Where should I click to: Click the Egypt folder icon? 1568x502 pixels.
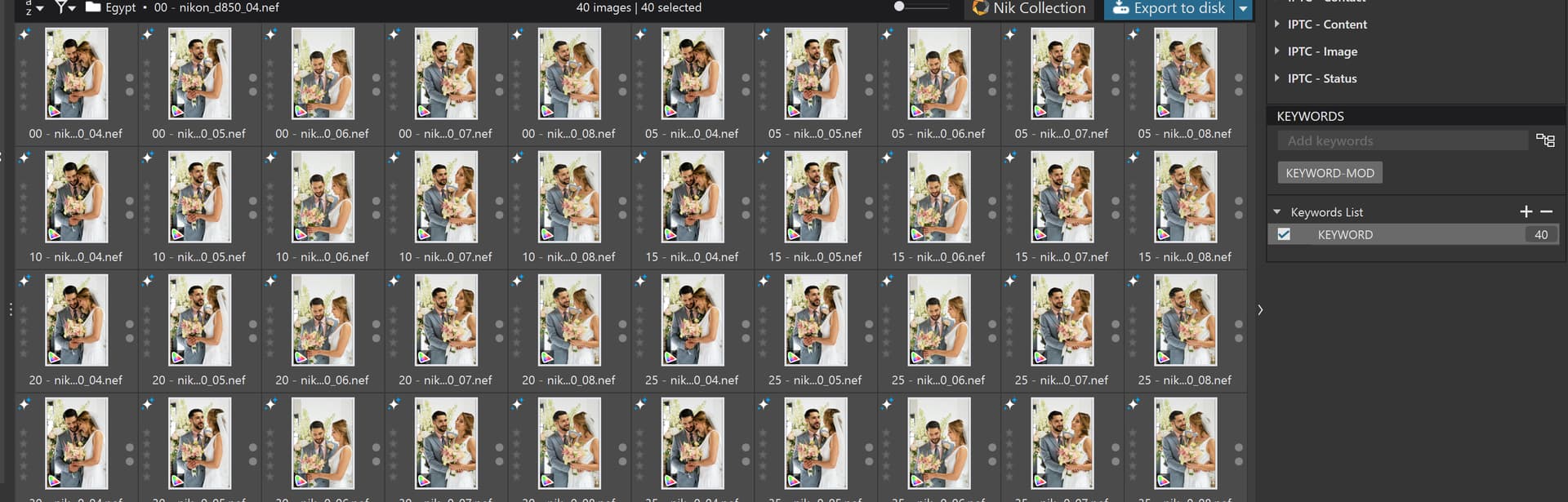tap(93, 7)
